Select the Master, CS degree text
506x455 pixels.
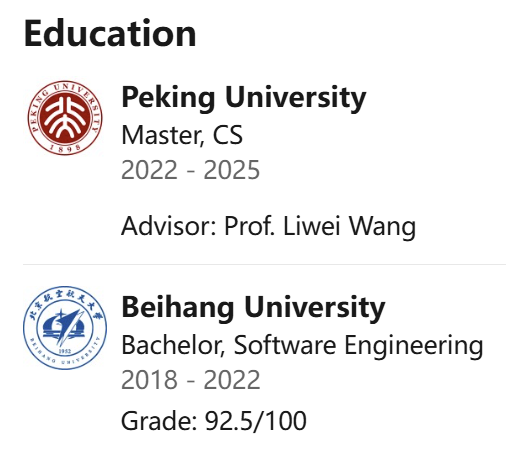point(182,135)
